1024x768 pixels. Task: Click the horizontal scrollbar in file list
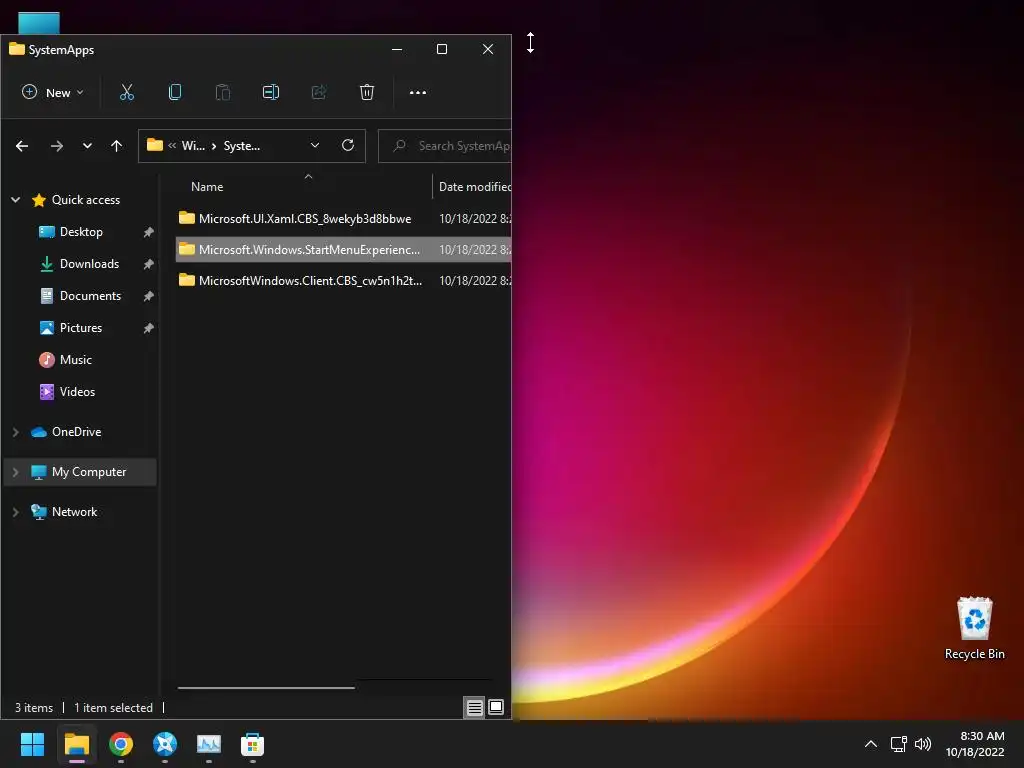[266, 688]
